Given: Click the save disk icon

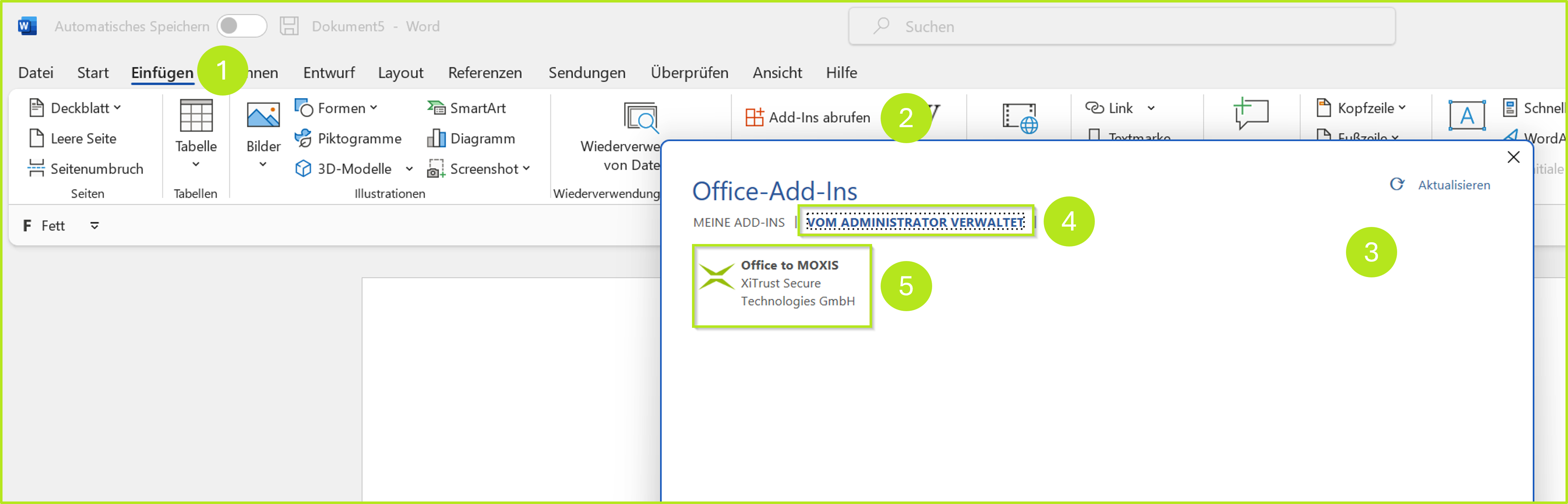Looking at the screenshot, I should point(289,26).
